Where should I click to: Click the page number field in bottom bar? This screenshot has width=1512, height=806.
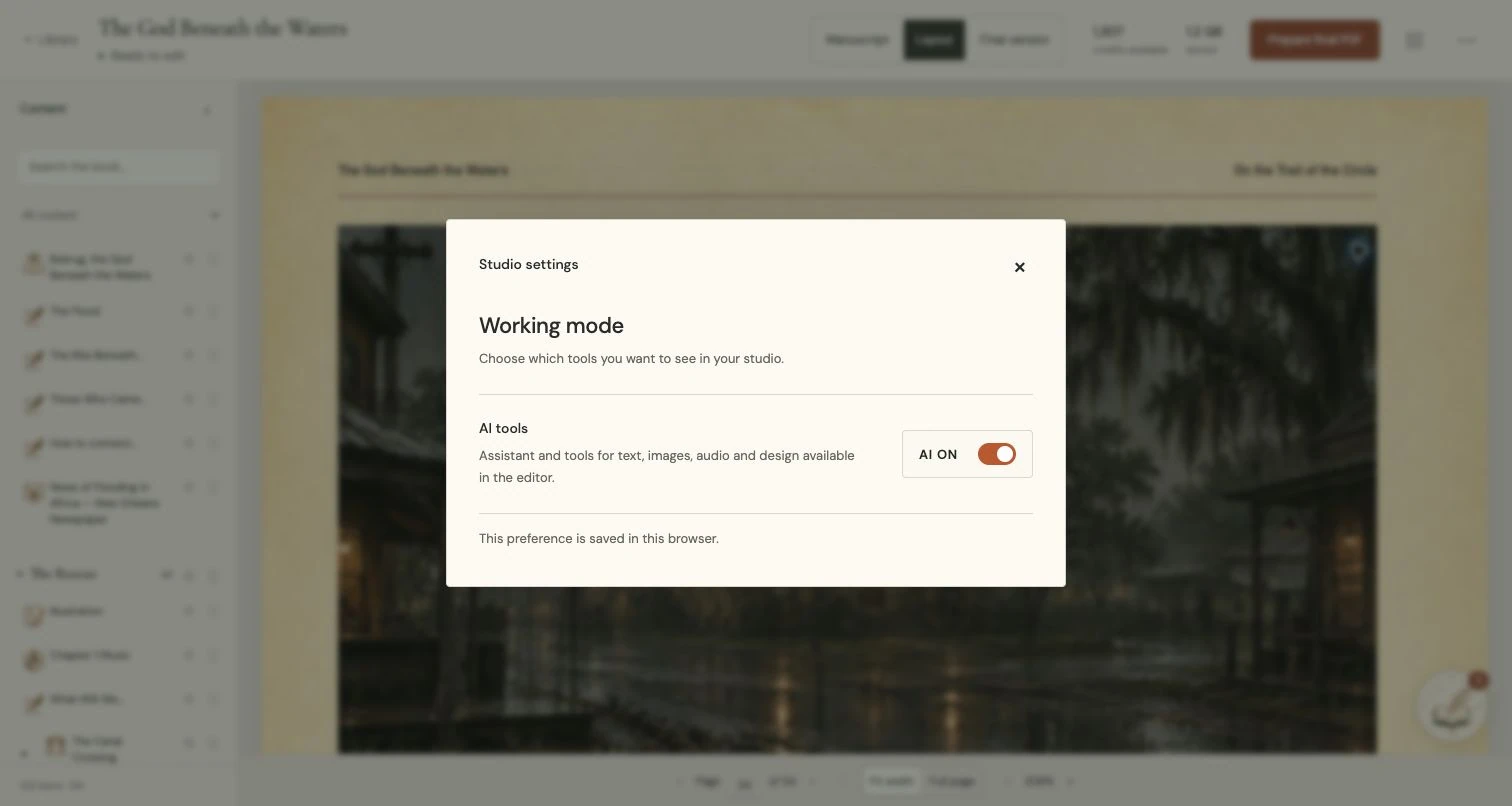(x=745, y=782)
